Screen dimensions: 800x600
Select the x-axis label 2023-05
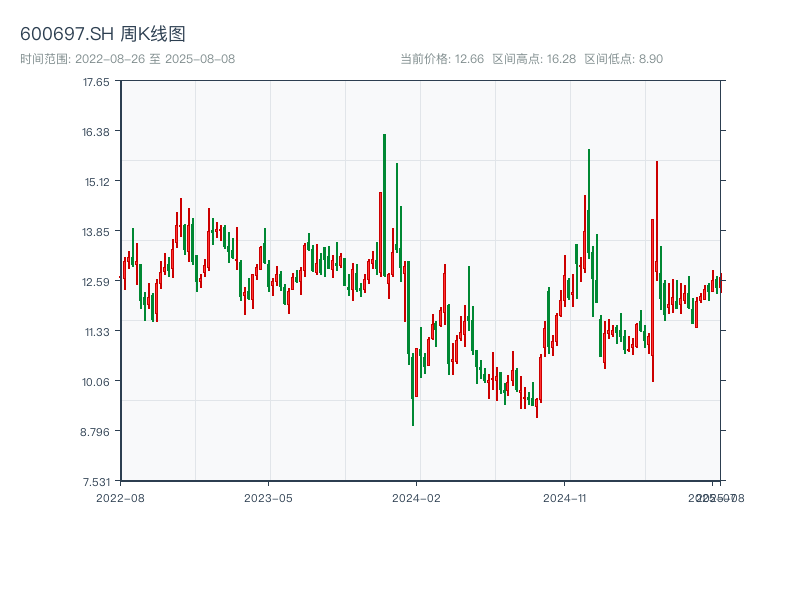pyautogui.click(x=268, y=498)
